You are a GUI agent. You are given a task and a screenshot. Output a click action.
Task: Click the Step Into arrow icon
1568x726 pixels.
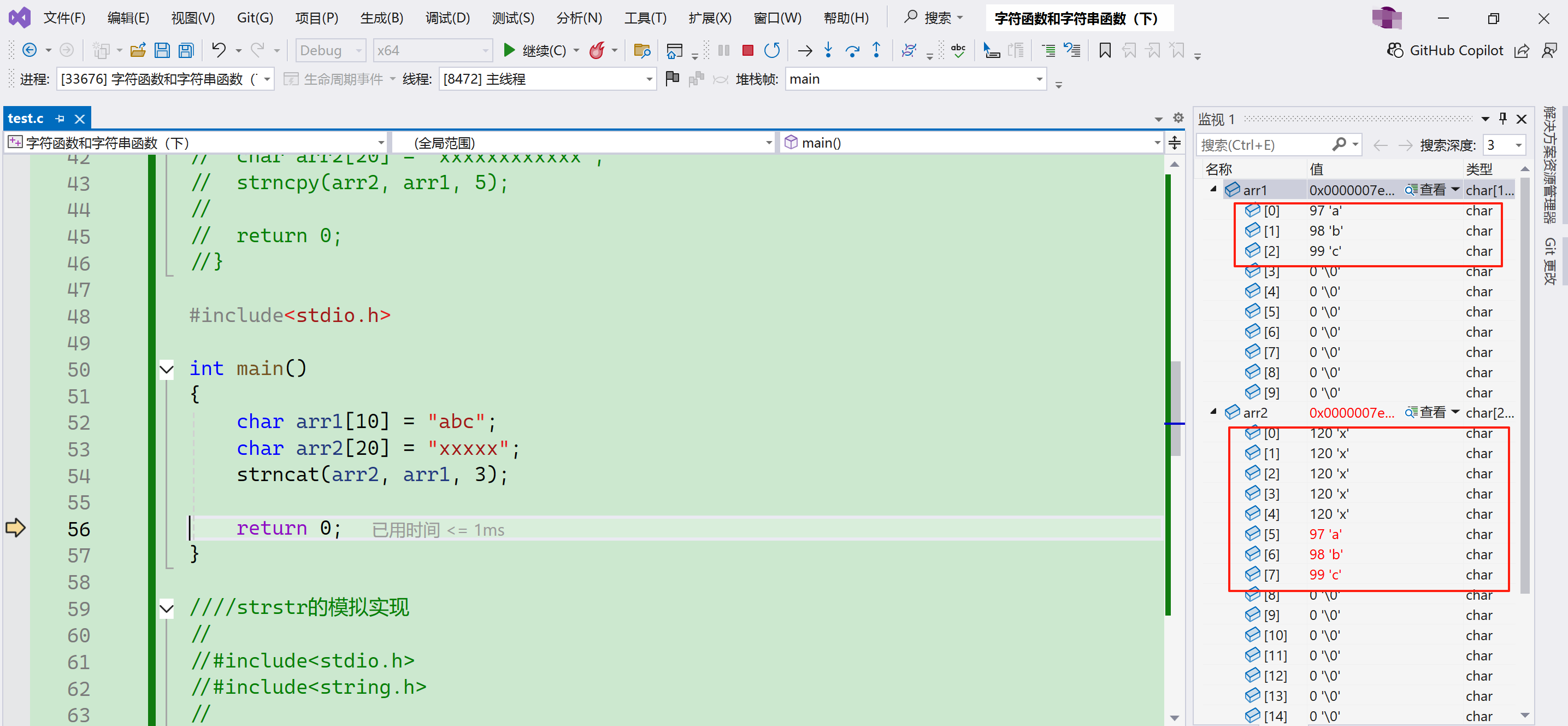click(x=828, y=50)
